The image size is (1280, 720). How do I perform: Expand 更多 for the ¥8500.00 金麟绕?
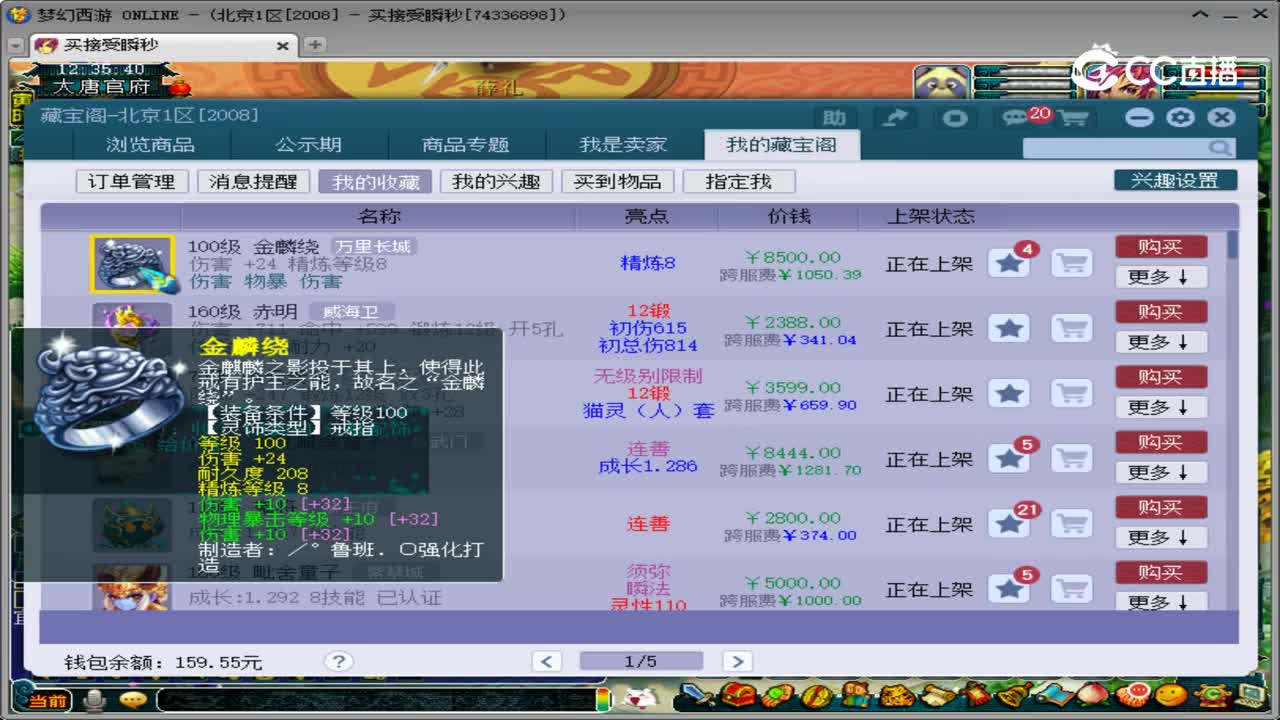[1161, 277]
